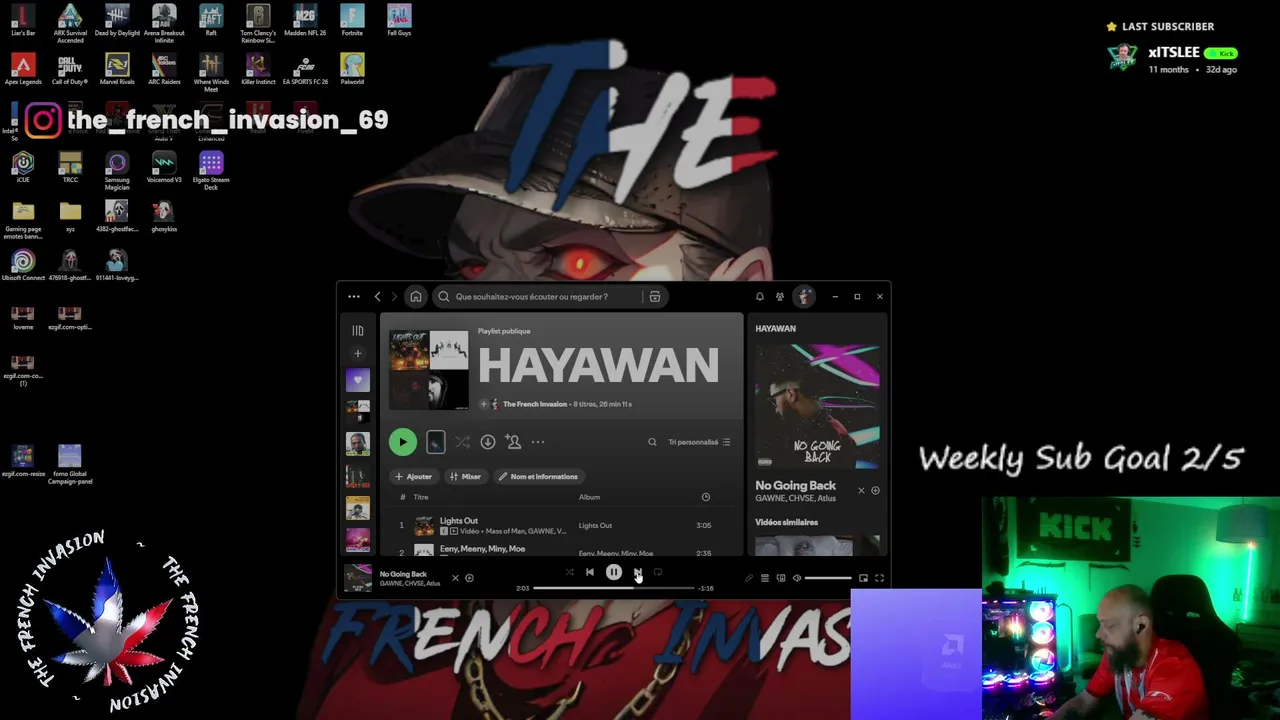Screen dimensions: 1280x720
Task: Launch Palworld from desktop
Action: click(352, 69)
